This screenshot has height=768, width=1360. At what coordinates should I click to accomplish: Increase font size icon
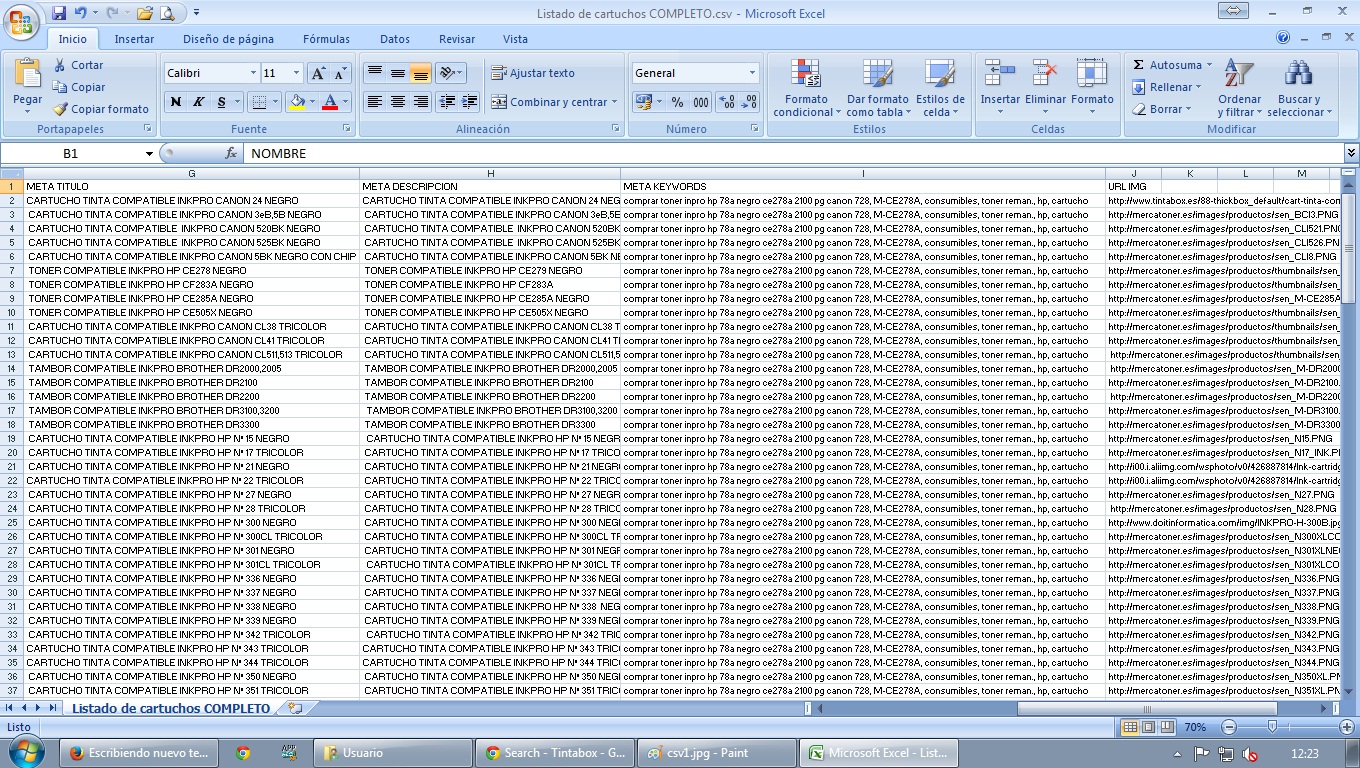point(318,73)
